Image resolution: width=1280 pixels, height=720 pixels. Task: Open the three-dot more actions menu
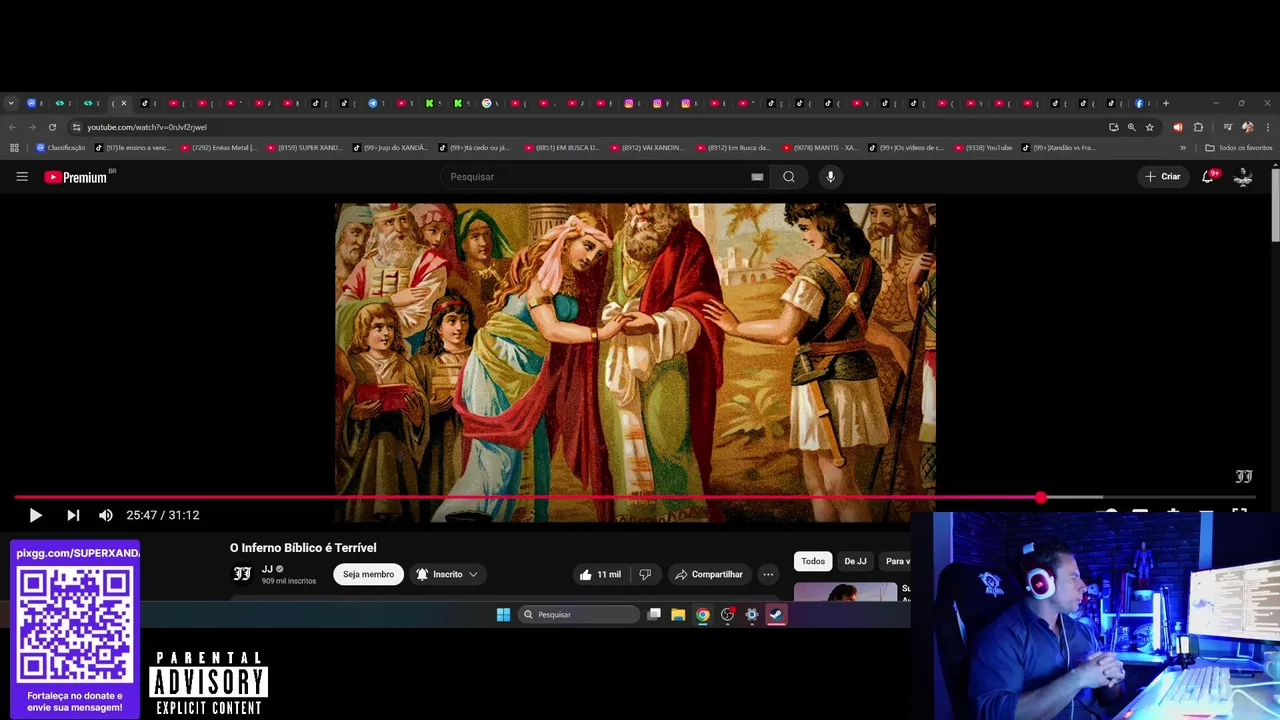coord(768,574)
